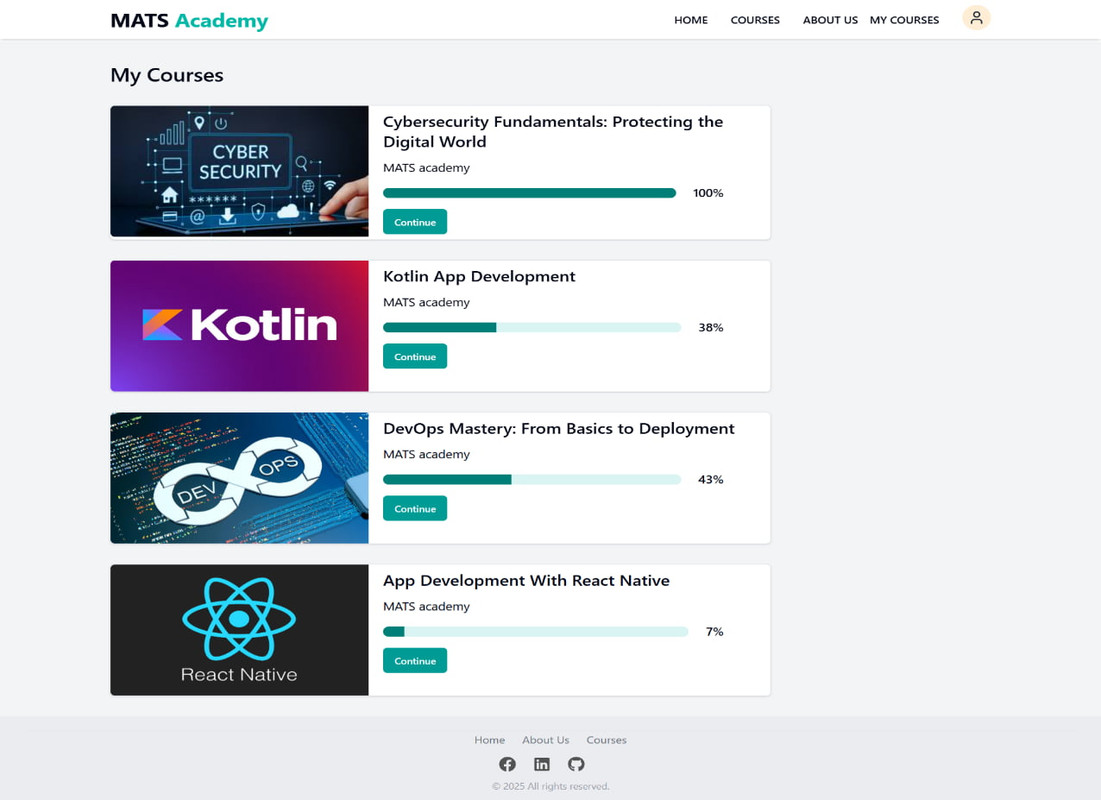
Task: Click 'MATS academy' under the Kotlin course
Action: (426, 302)
